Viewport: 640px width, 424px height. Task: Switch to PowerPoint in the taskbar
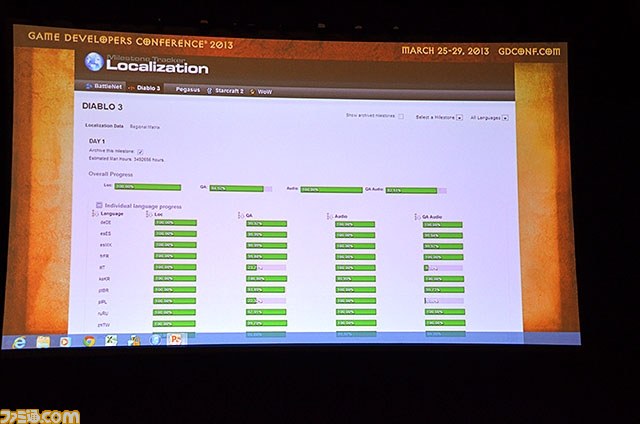pyautogui.click(x=176, y=339)
